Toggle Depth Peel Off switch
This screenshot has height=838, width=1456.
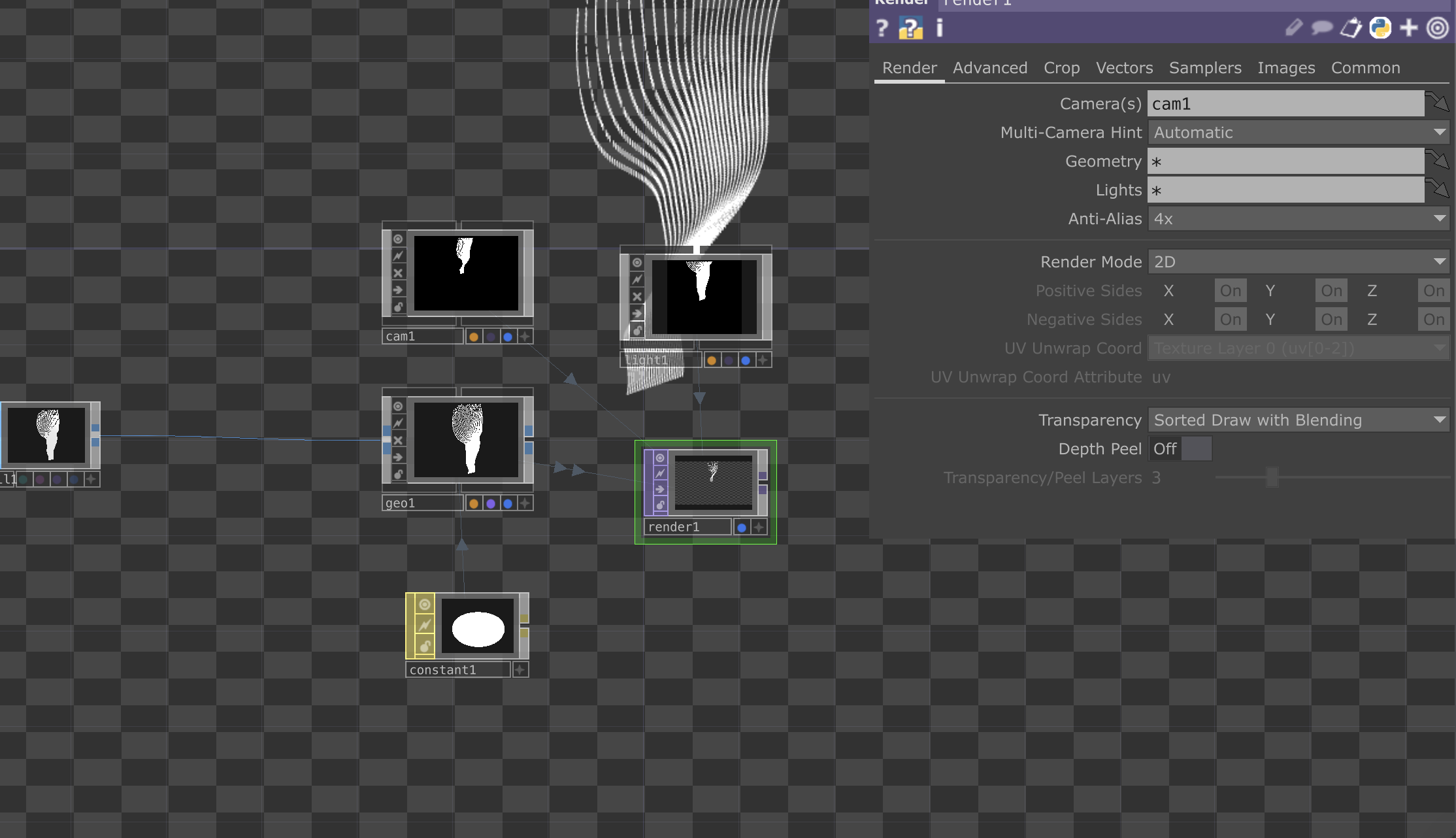click(x=1180, y=449)
